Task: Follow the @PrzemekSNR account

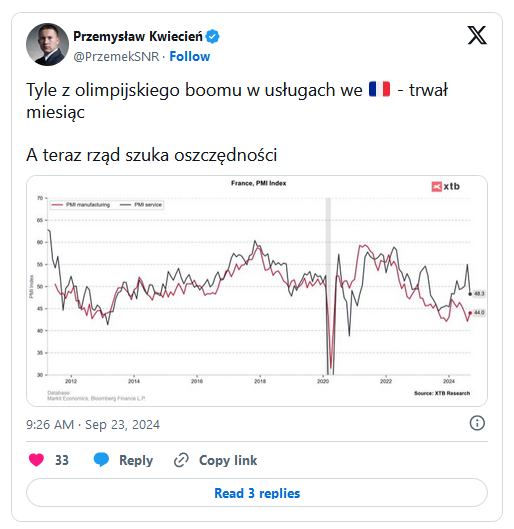Action: (x=190, y=56)
